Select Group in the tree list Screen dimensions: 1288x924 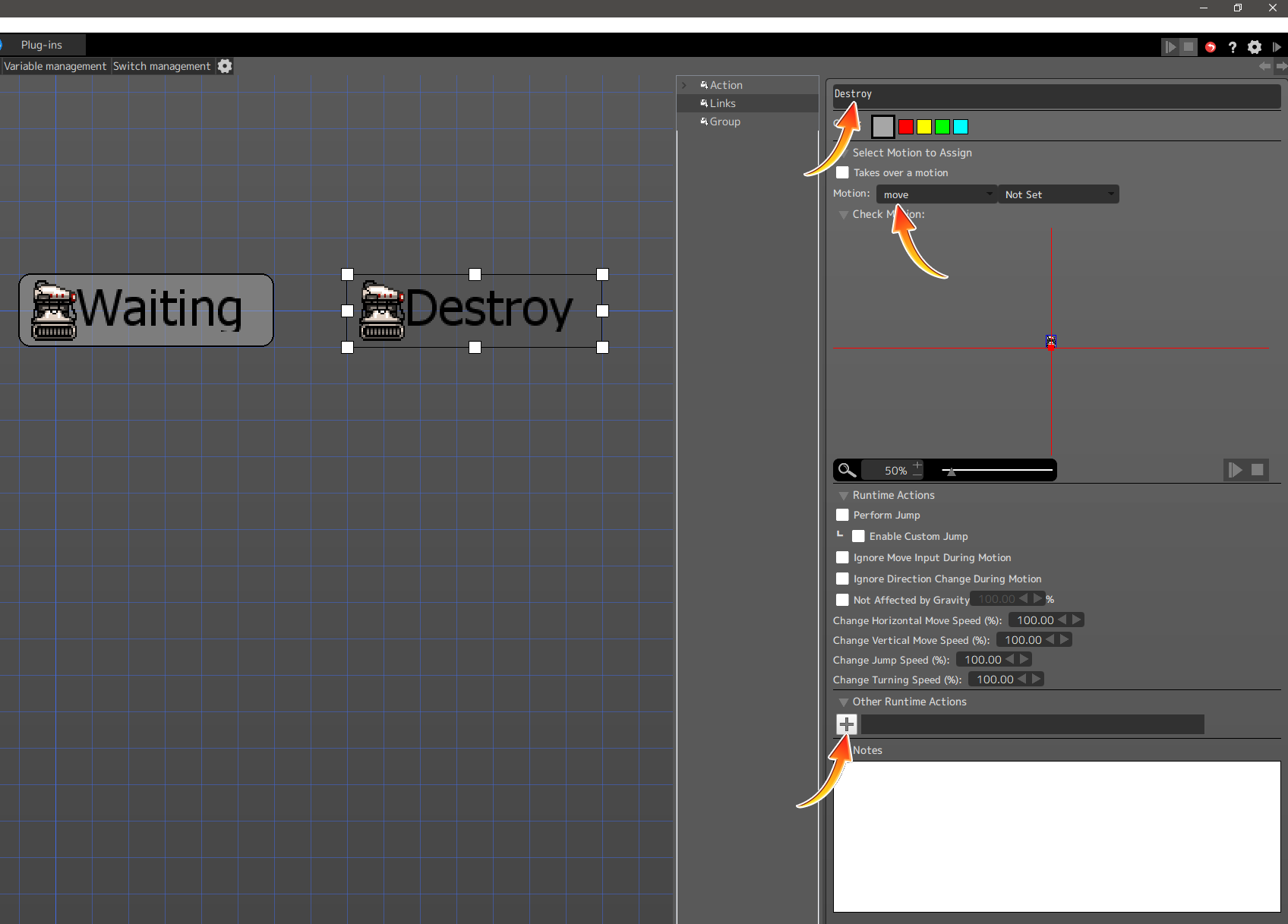(x=724, y=121)
